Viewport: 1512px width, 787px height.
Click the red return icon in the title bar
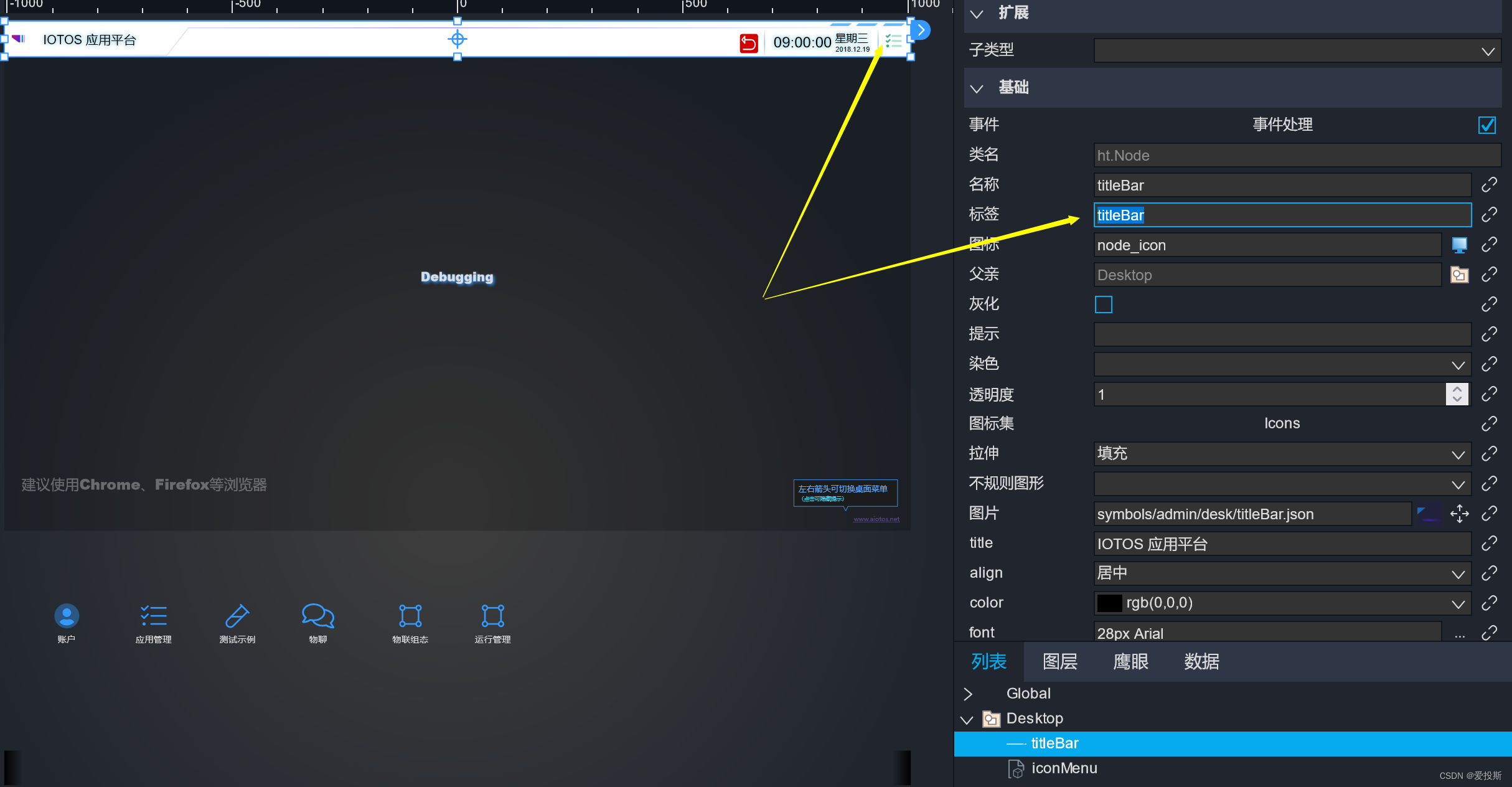(x=748, y=42)
